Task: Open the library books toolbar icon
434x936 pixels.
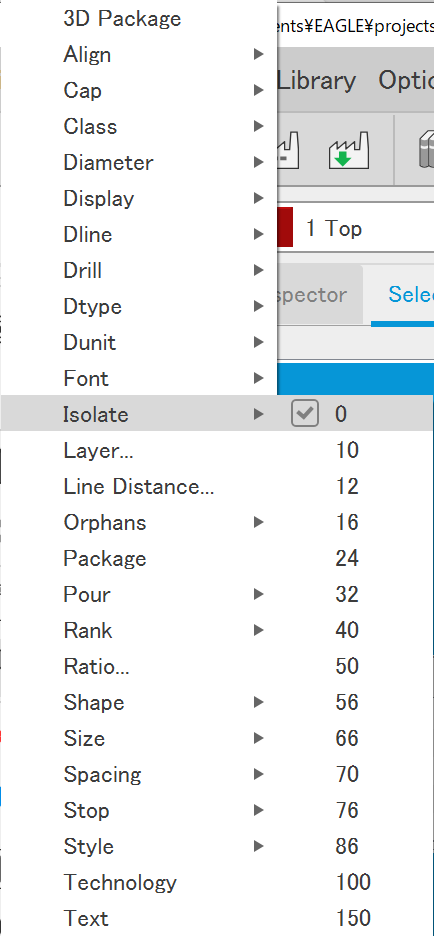Action: pos(424,150)
